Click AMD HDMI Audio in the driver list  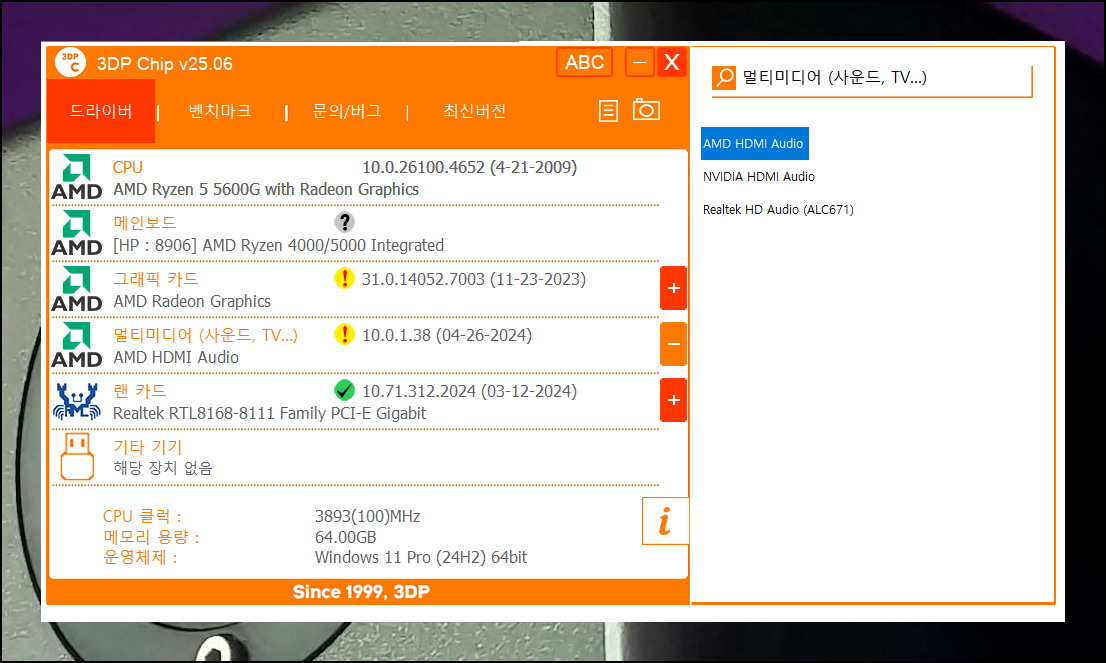click(x=176, y=358)
